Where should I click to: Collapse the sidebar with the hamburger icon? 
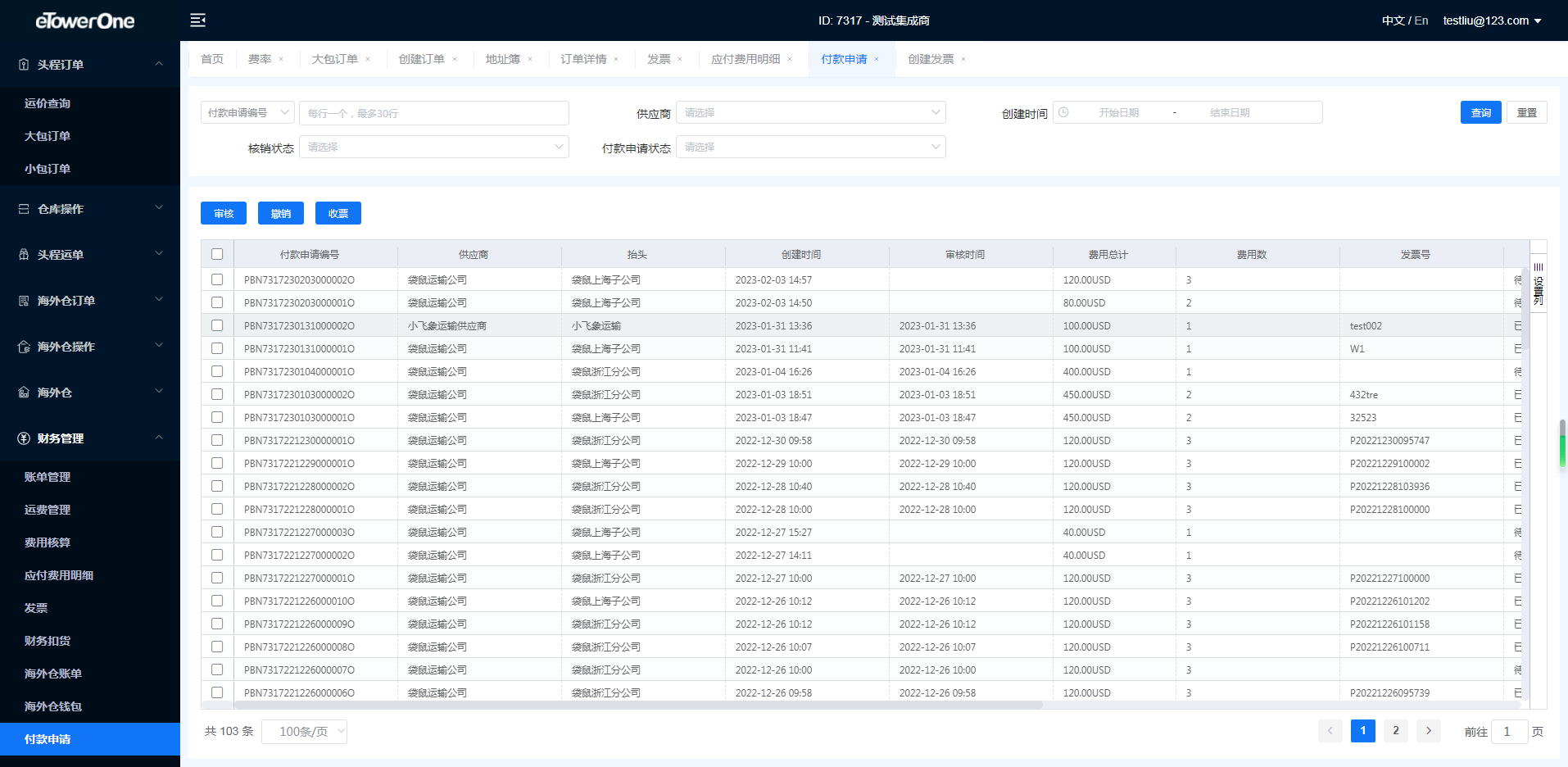point(197,20)
